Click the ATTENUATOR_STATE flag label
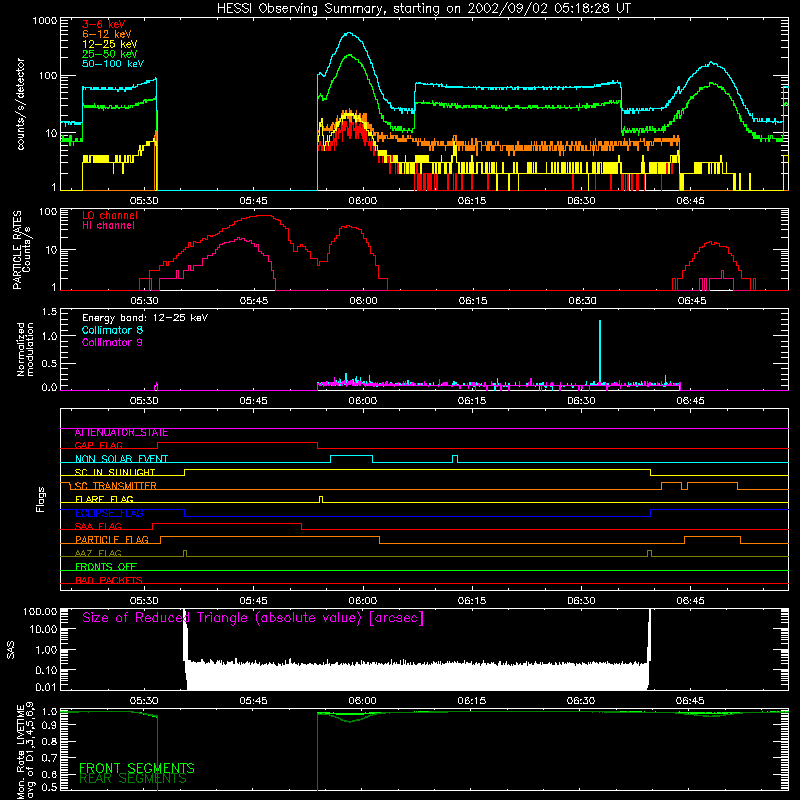Viewport: 800px width, 800px height. tap(121, 433)
